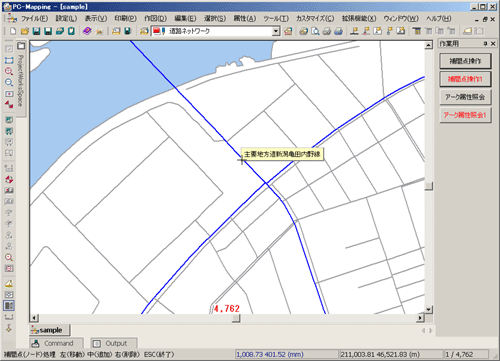
Task: Click the second floppy disk save icon
Action: click(48, 31)
